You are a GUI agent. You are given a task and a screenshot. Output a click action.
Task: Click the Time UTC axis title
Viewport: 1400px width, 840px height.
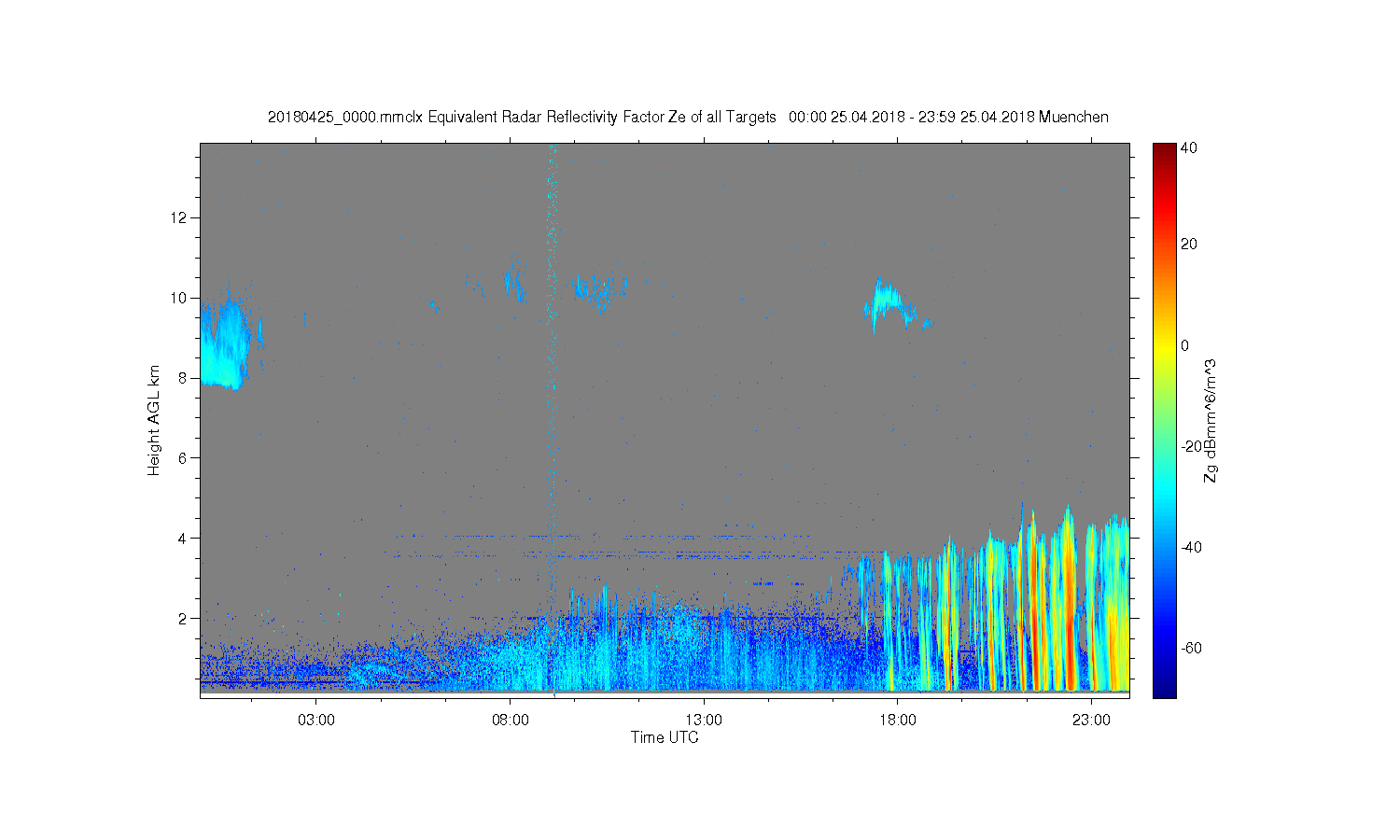tap(665, 737)
